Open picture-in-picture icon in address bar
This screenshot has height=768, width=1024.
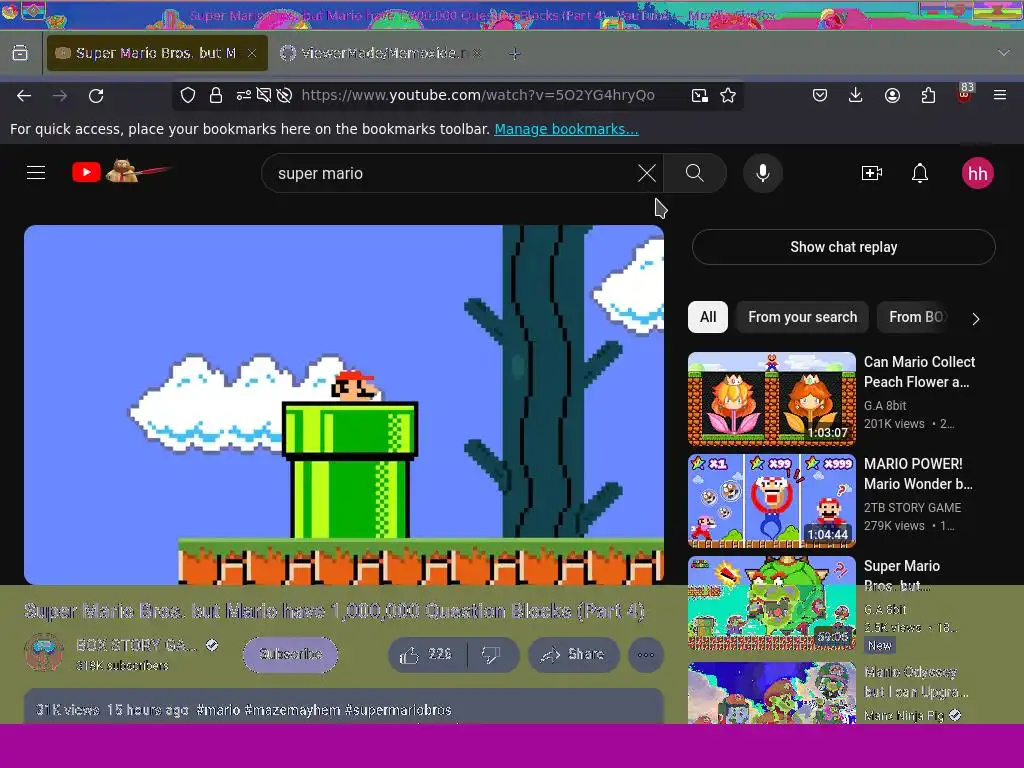(699, 95)
